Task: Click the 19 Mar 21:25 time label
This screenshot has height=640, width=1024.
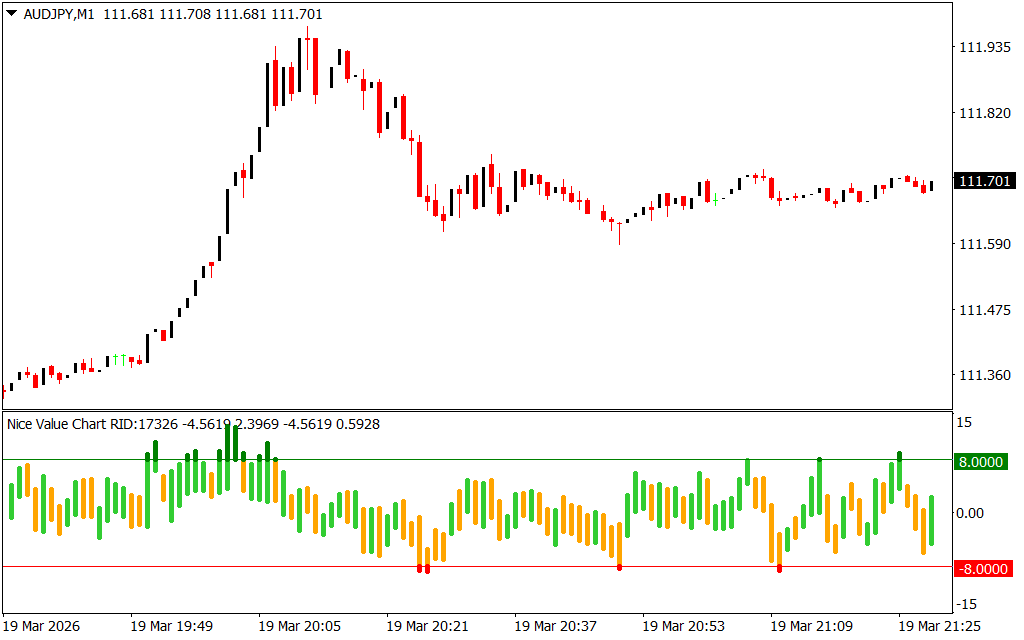Action: 939,626
